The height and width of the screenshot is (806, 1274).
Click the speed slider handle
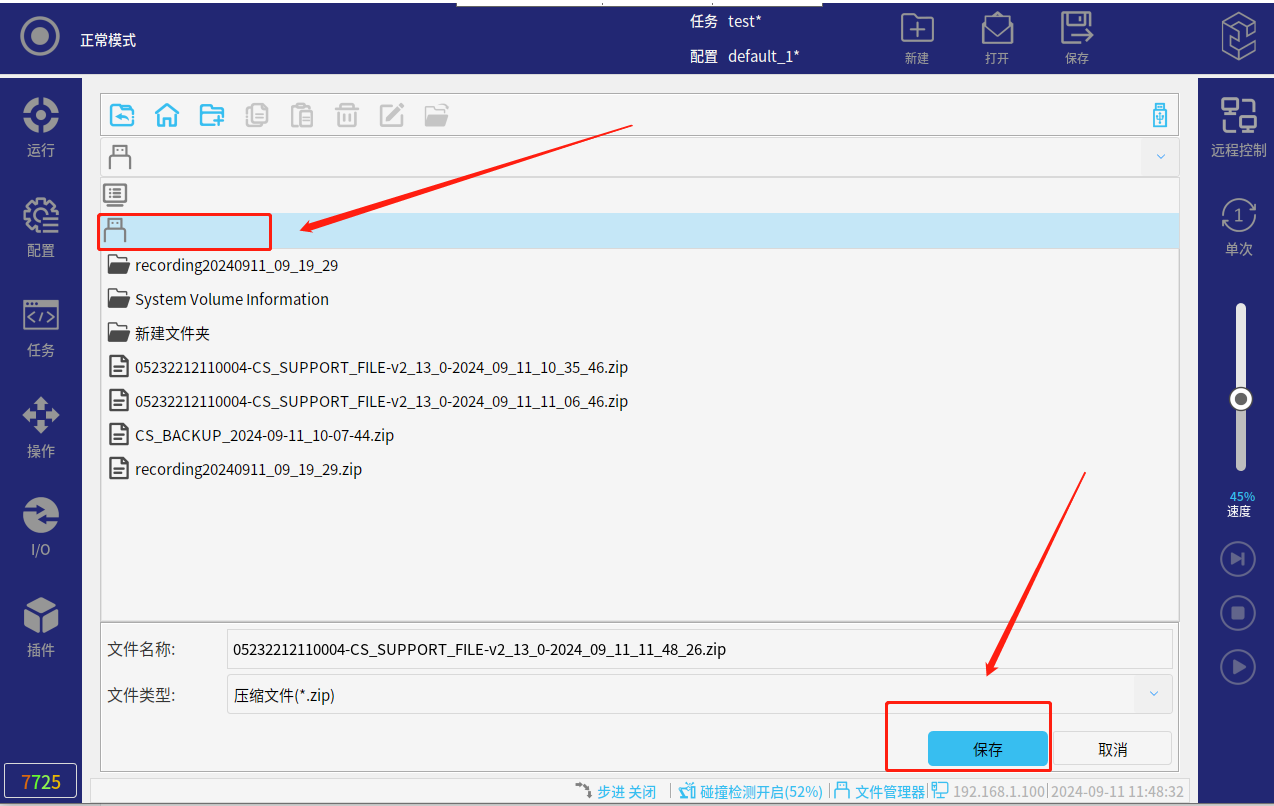click(1241, 399)
